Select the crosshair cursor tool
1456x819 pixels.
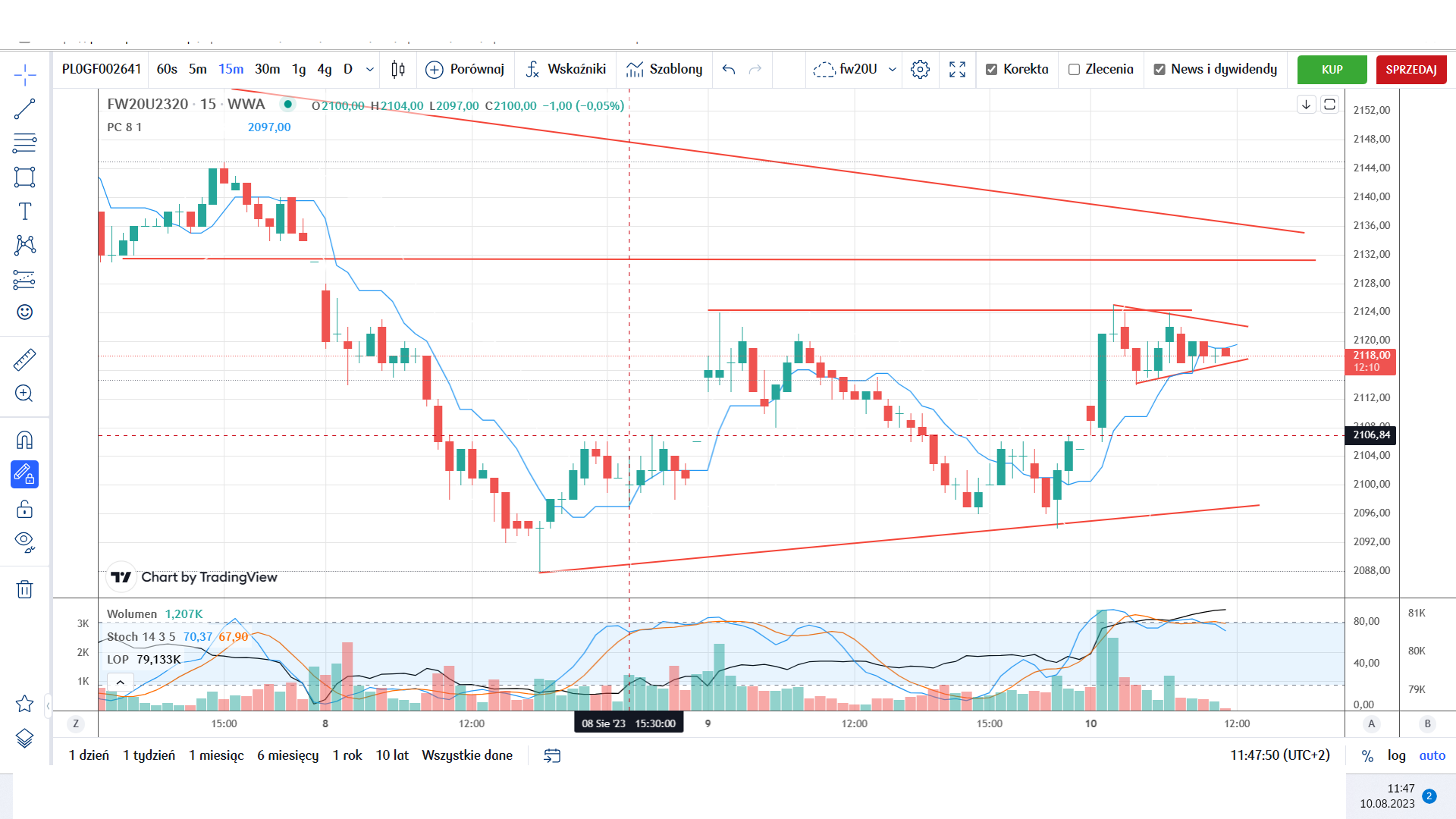click(x=24, y=75)
